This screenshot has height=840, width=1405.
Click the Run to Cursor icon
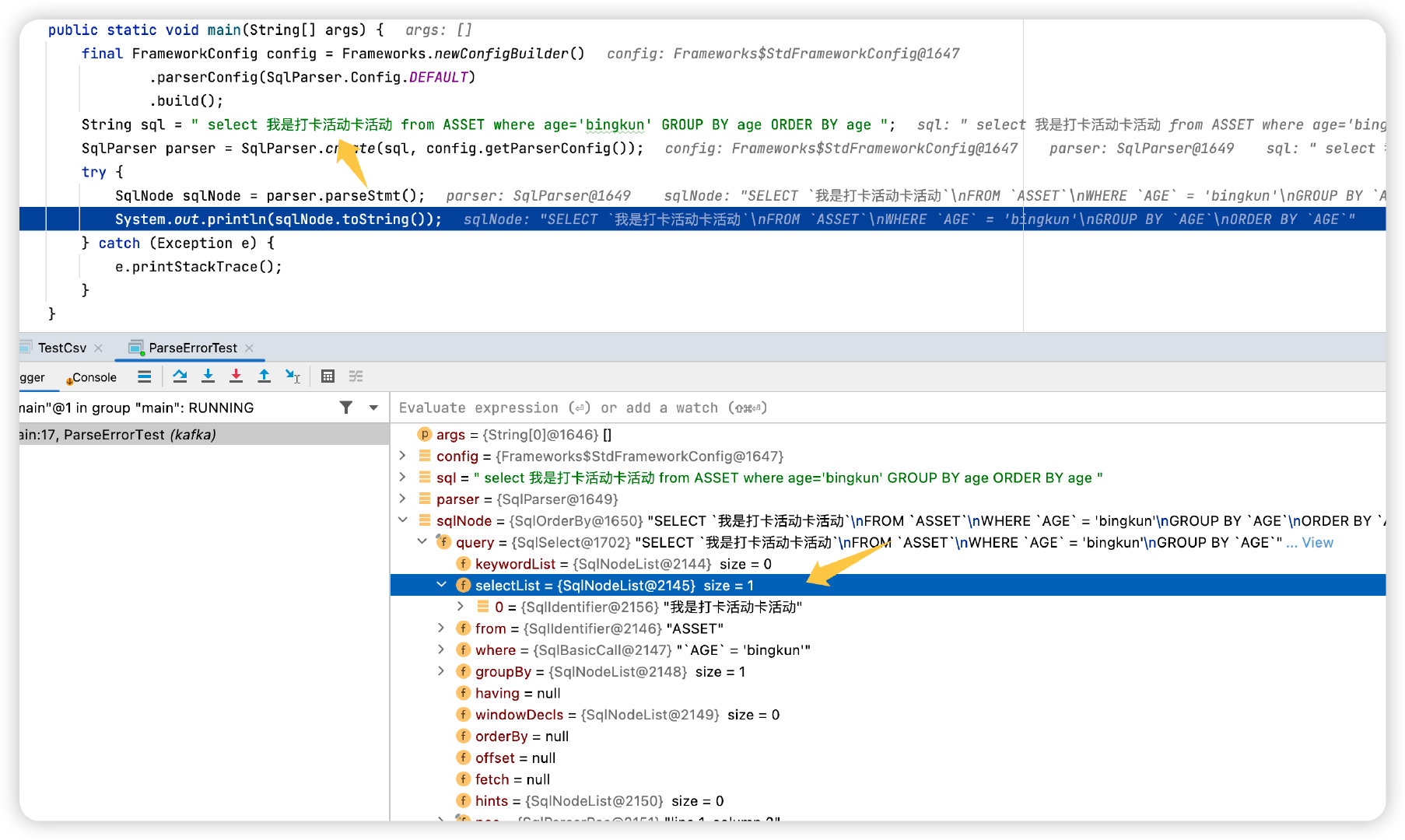coord(293,376)
